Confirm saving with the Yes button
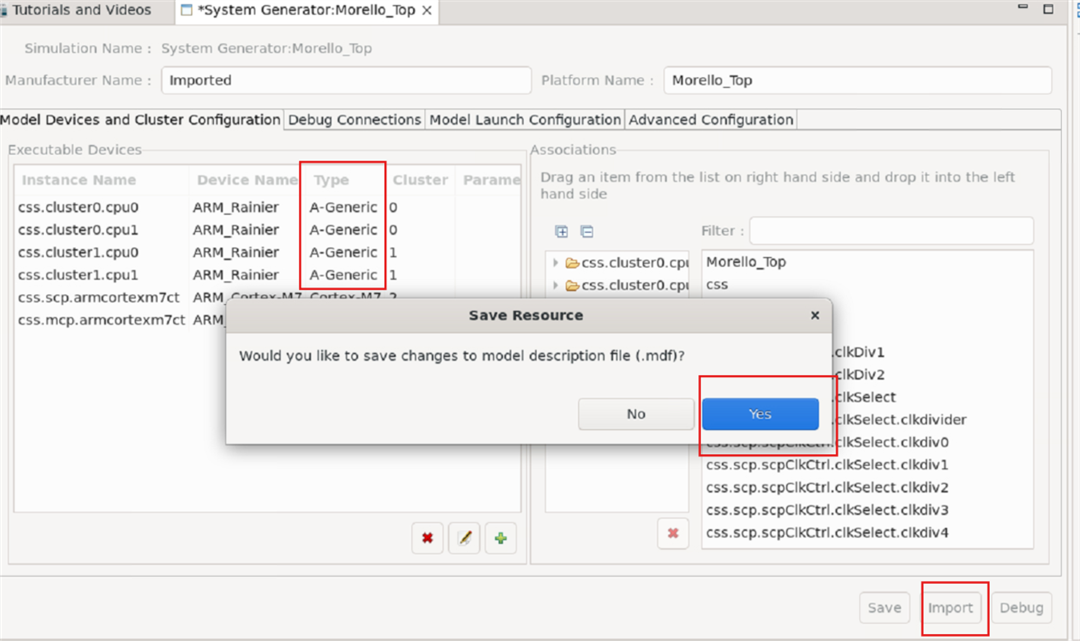The height and width of the screenshot is (641, 1080). (x=760, y=414)
